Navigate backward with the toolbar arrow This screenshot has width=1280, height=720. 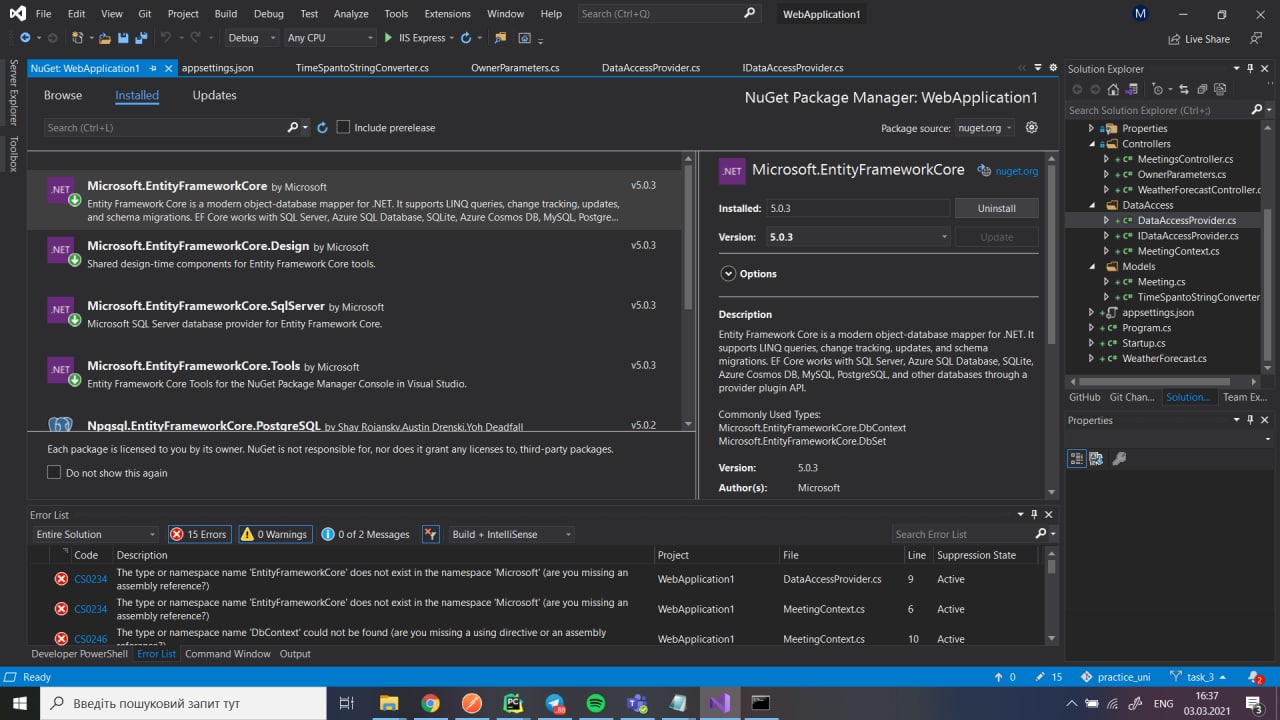point(25,38)
